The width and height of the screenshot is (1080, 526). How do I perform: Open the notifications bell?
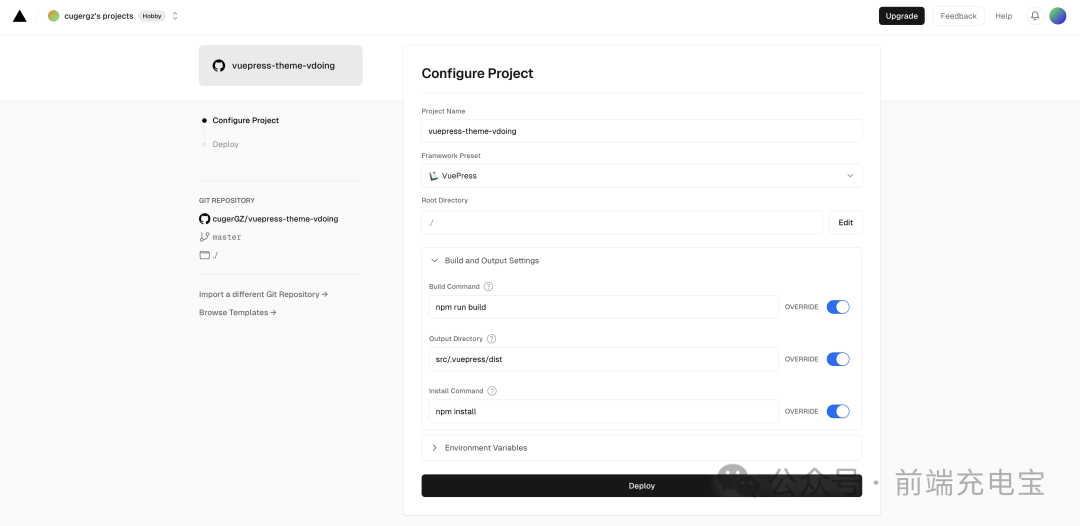click(x=1035, y=16)
